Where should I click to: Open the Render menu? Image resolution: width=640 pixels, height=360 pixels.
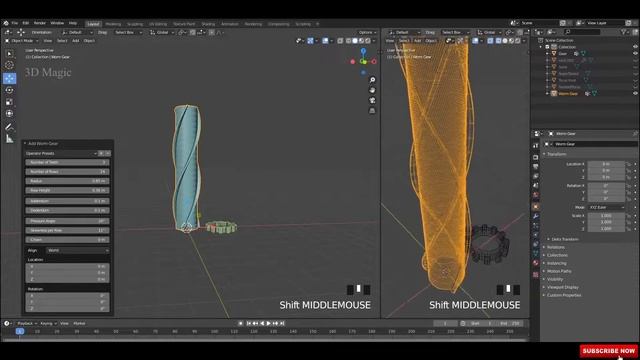40,23
